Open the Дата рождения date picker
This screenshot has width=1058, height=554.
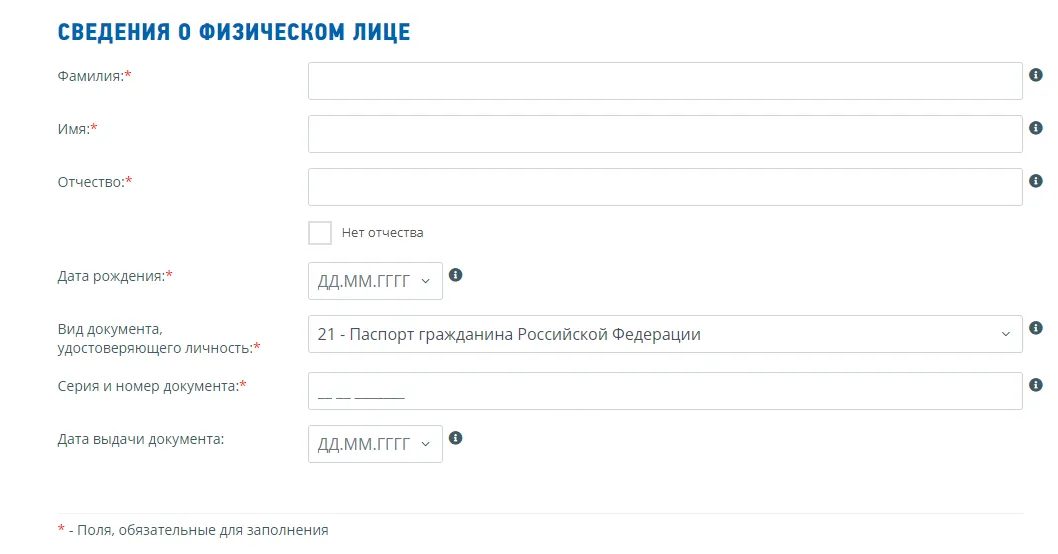coord(375,281)
